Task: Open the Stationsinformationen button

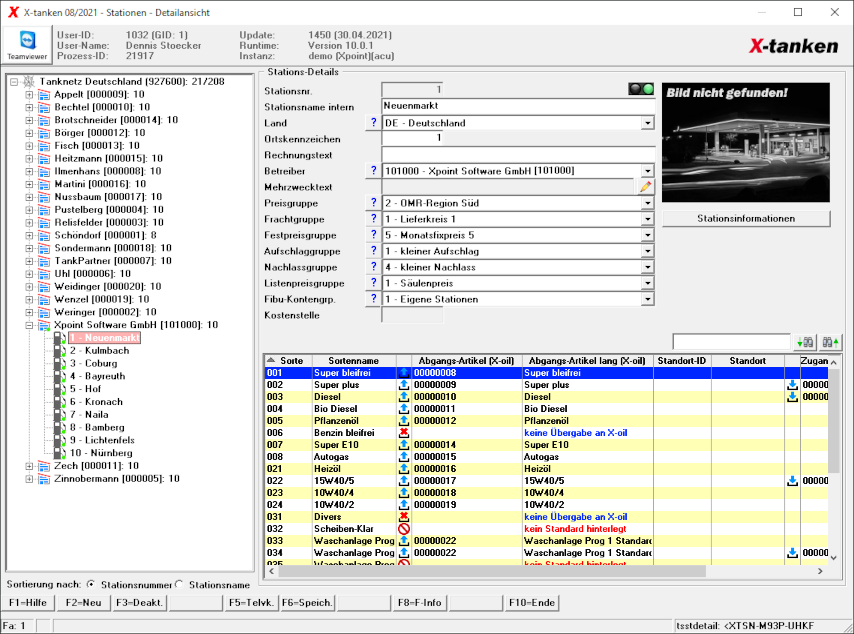Action: [x=746, y=218]
